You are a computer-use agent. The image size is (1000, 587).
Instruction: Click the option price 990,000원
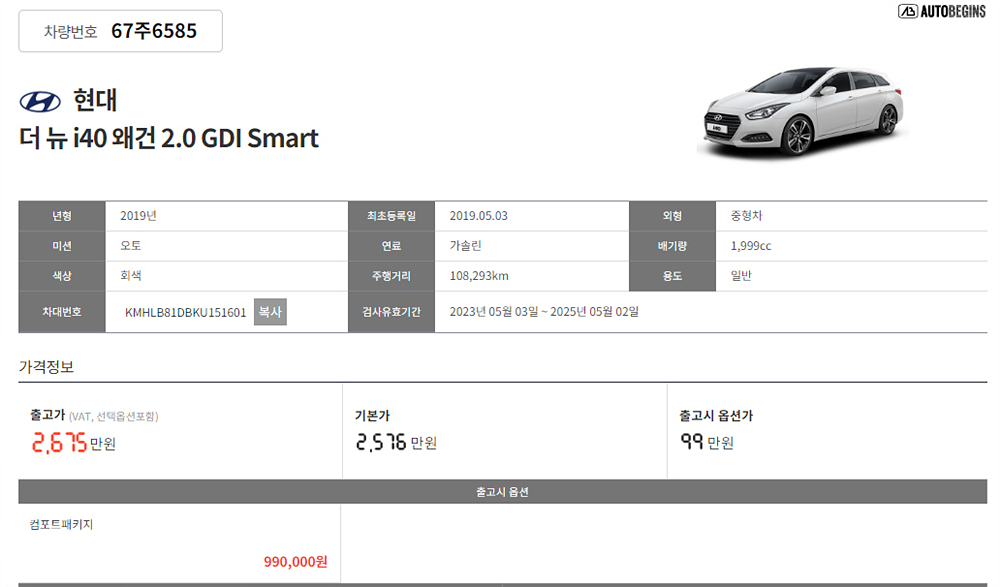(295, 562)
